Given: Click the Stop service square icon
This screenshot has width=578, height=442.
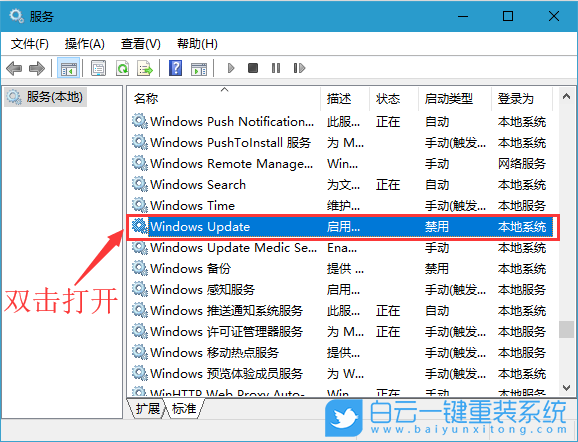Looking at the screenshot, I should pos(253,68).
